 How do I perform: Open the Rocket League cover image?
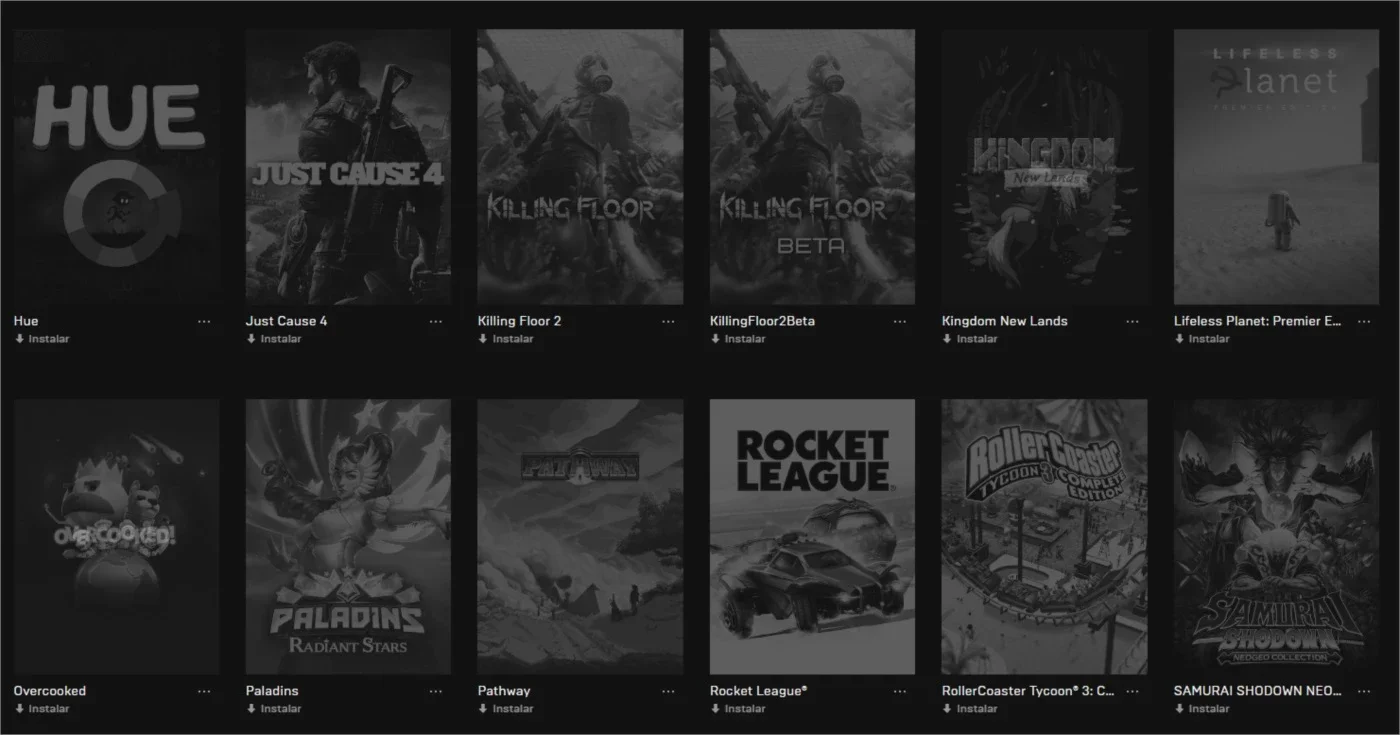[x=812, y=537]
